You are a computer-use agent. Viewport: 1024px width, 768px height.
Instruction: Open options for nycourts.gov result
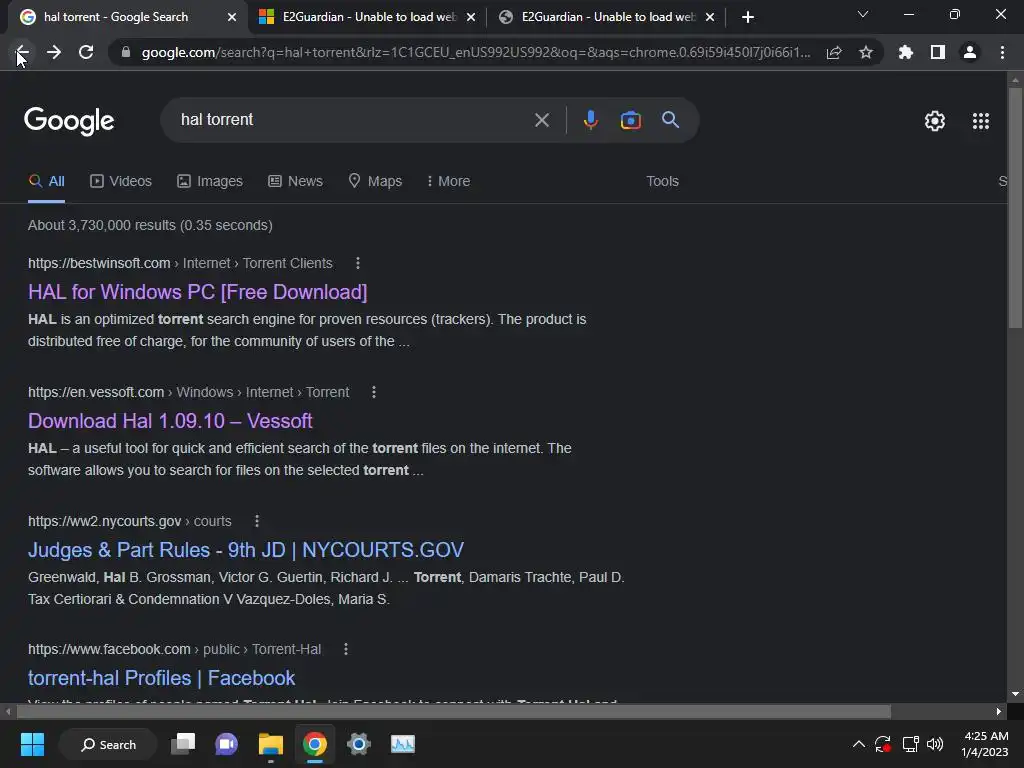pyautogui.click(x=257, y=521)
